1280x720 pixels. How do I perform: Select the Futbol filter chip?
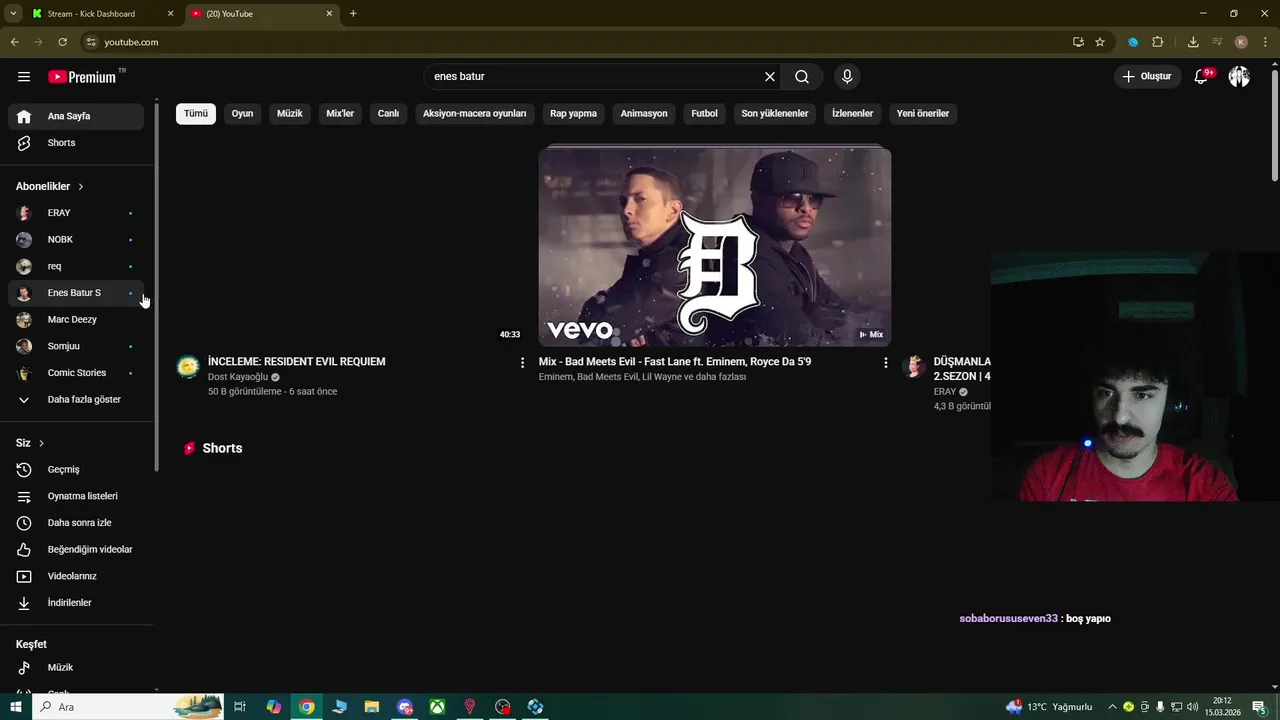(705, 114)
